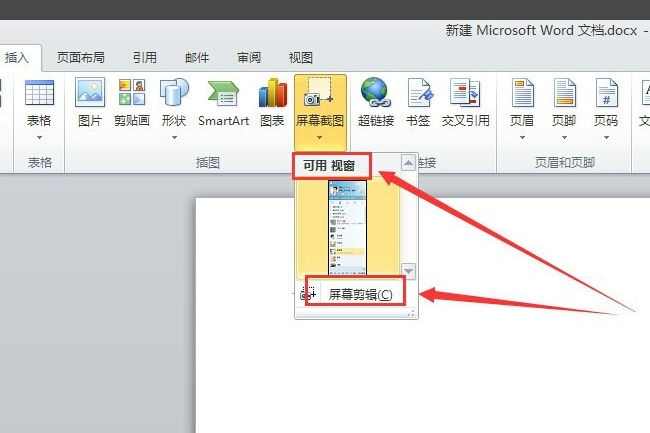
Task: Insert a SmartArt graphic
Action: pos(223,102)
